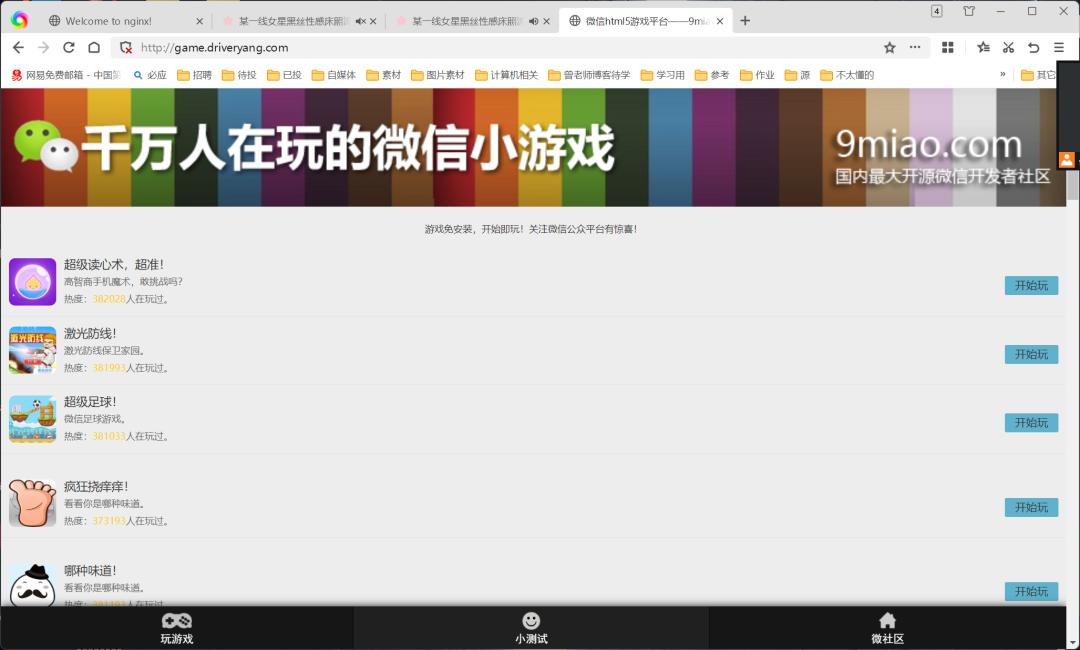Open 小测试 via the smiley face icon

(531, 622)
